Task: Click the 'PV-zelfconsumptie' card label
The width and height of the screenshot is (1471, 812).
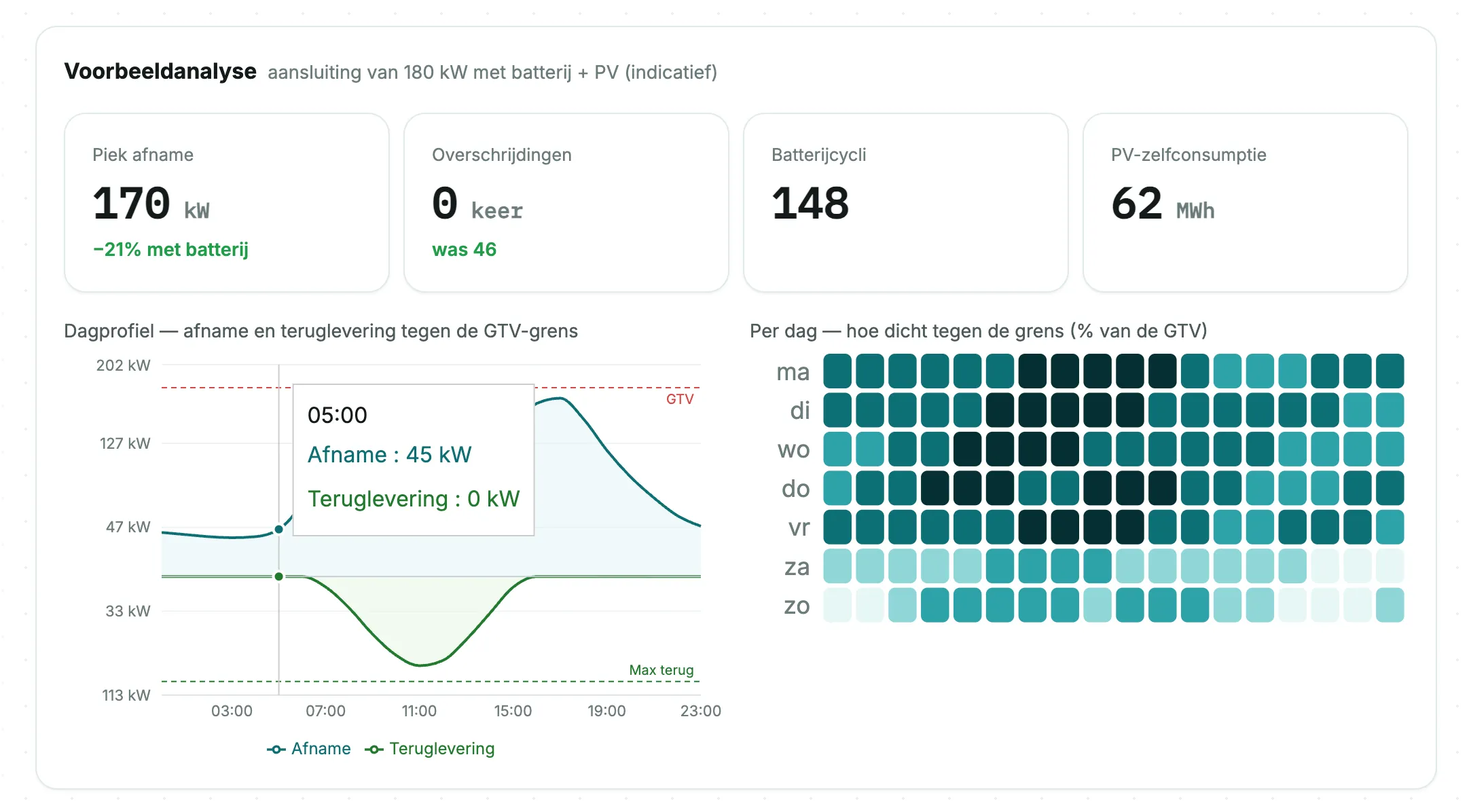Action: pyautogui.click(x=1188, y=155)
